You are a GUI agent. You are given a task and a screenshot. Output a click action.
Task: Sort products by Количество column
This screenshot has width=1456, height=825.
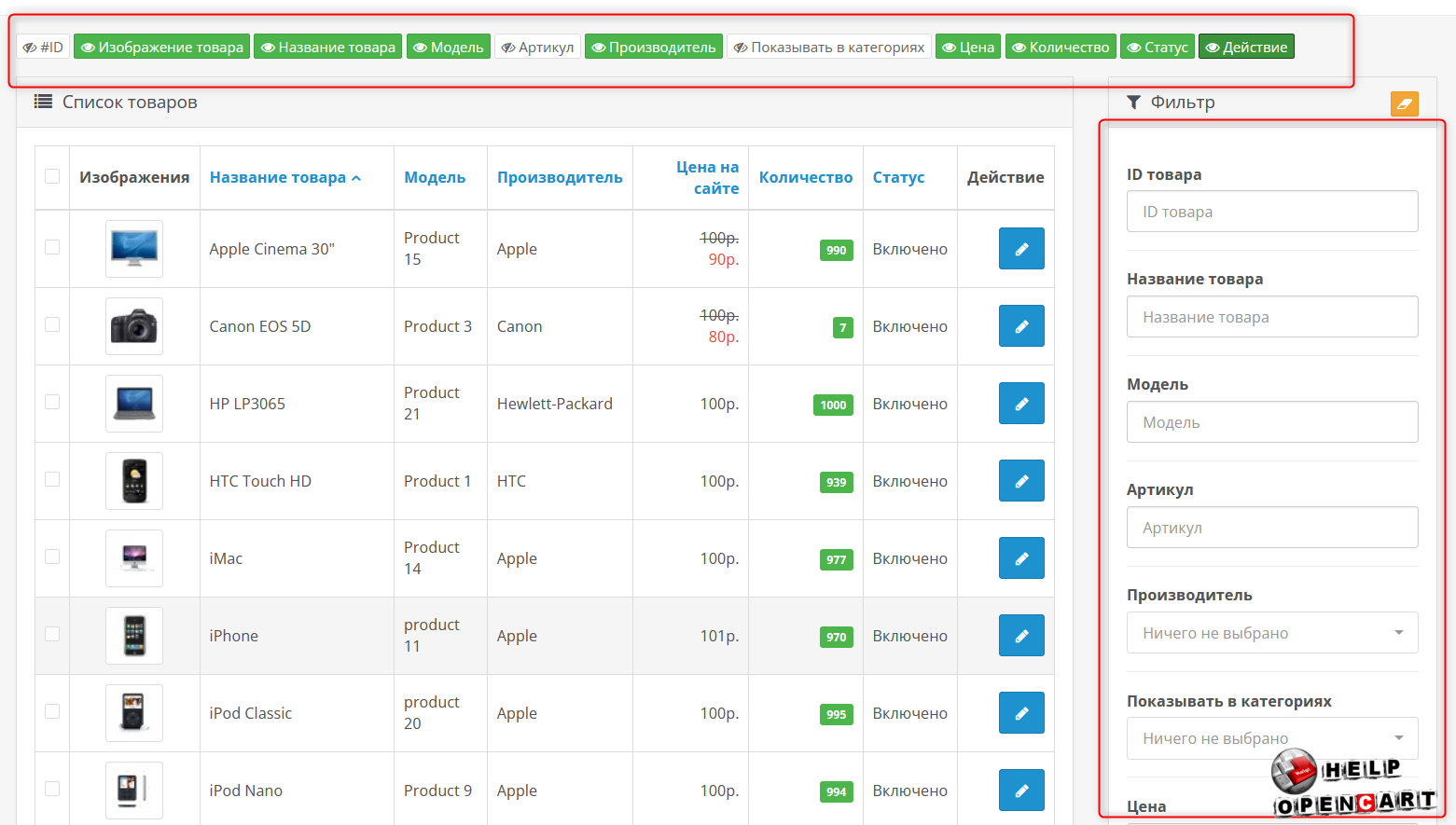click(x=805, y=177)
